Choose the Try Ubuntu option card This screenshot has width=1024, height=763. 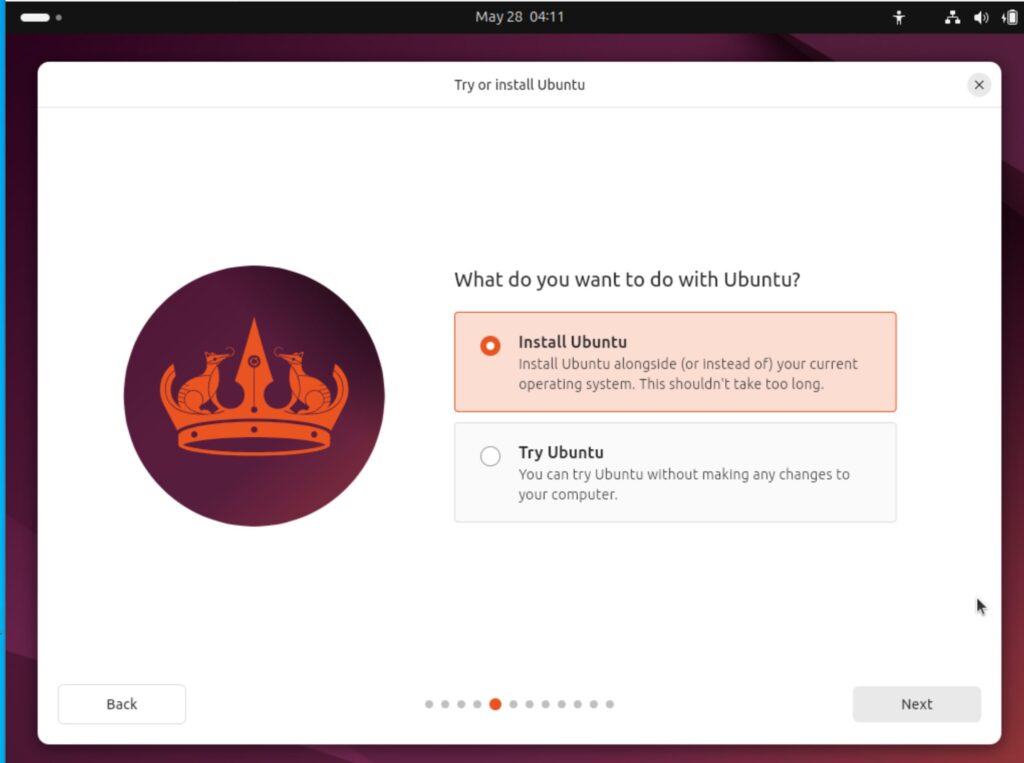click(x=675, y=472)
